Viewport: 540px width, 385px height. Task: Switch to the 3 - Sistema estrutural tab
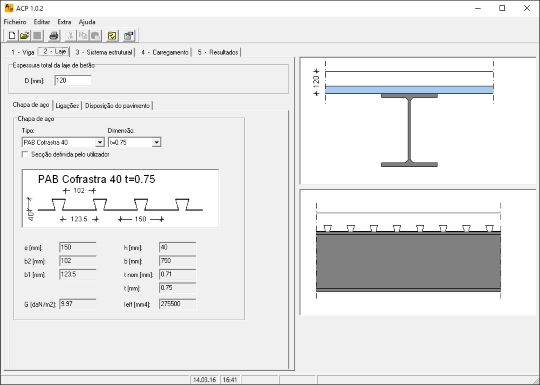[x=104, y=52]
